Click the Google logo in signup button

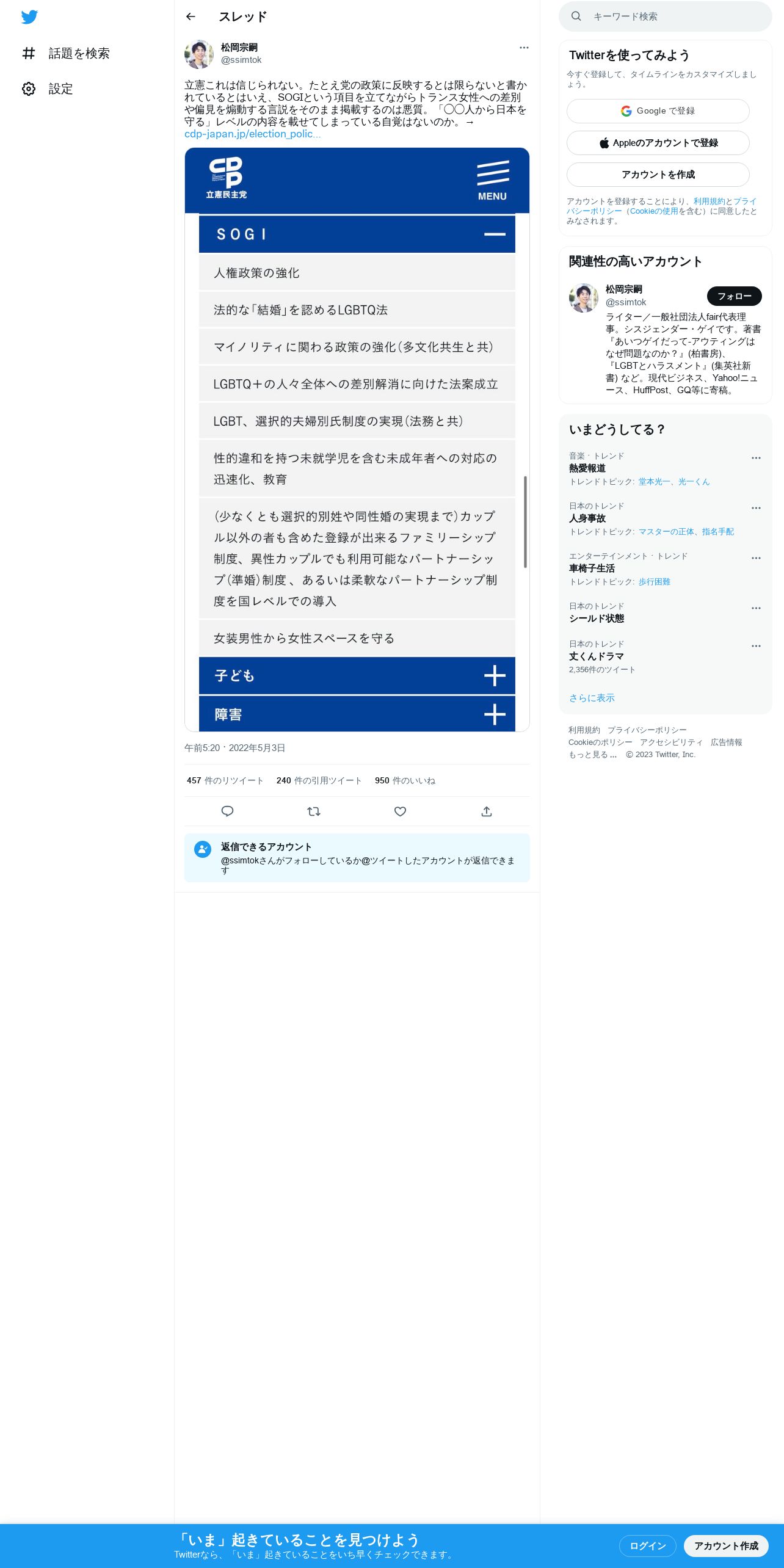click(x=626, y=111)
